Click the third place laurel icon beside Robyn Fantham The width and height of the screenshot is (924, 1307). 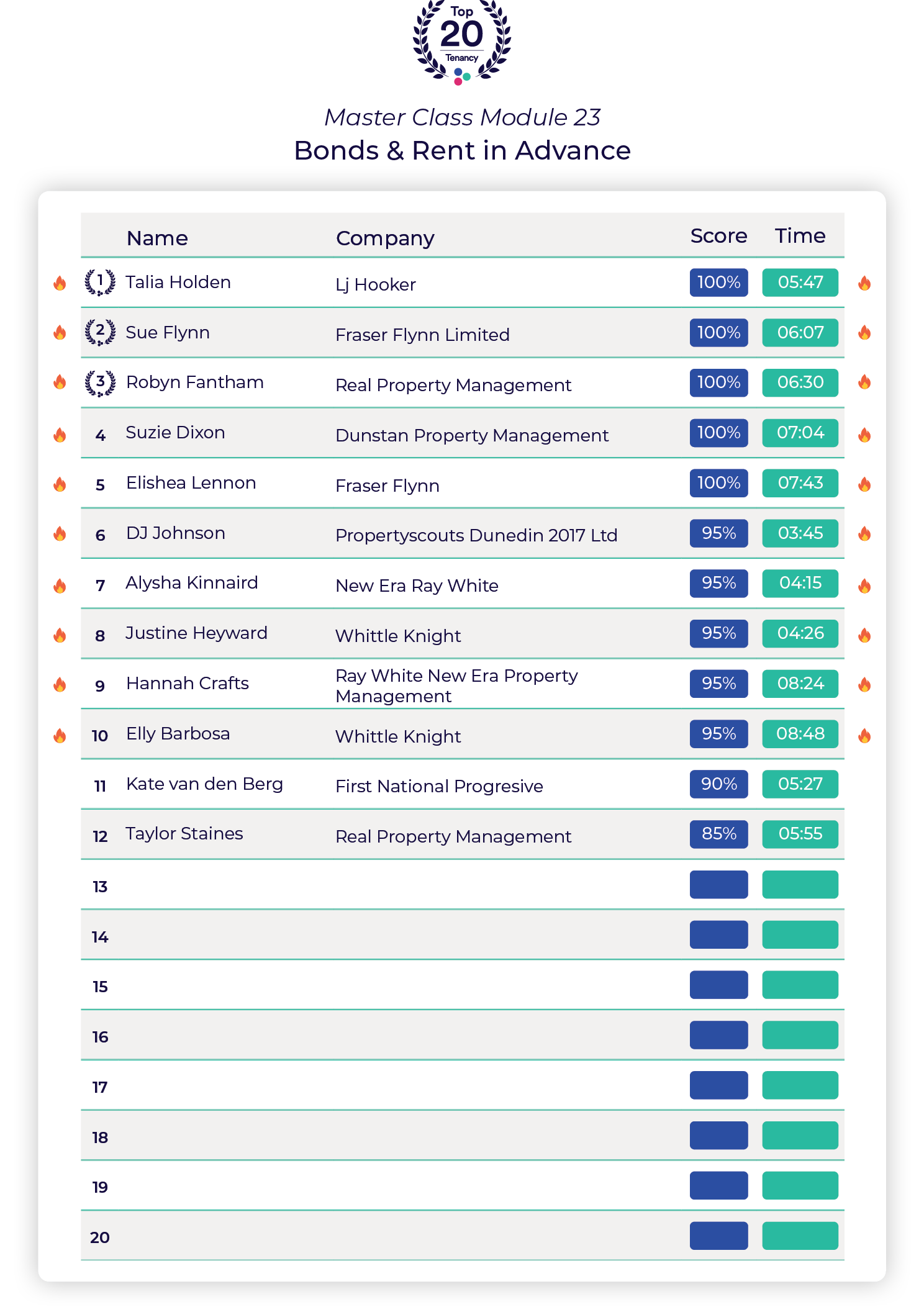coord(100,382)
